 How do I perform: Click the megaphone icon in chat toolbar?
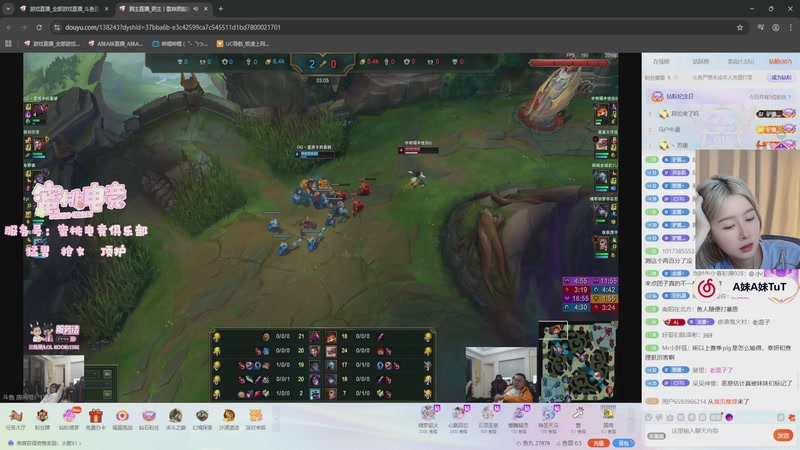(659, 417)
